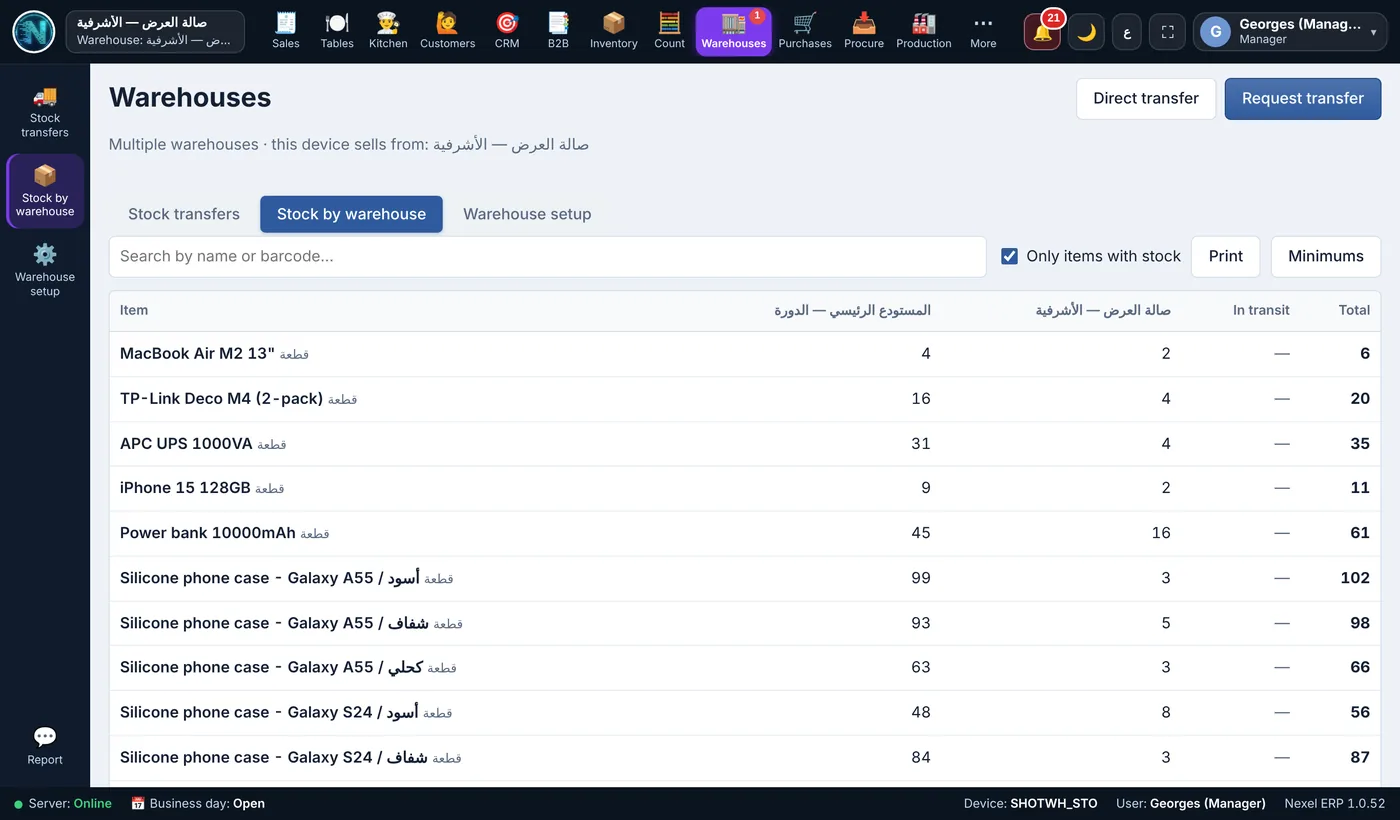Open Stock transfers in sidebar
Image resolution: width=1400 pixels, height=820 pixels.
(x=45, y=111)
